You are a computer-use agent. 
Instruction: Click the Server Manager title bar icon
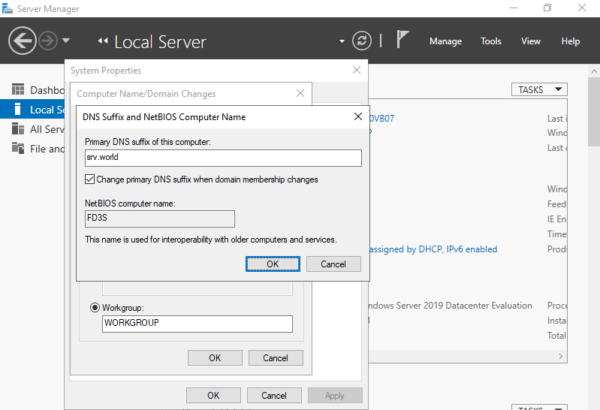coord(7,8)
